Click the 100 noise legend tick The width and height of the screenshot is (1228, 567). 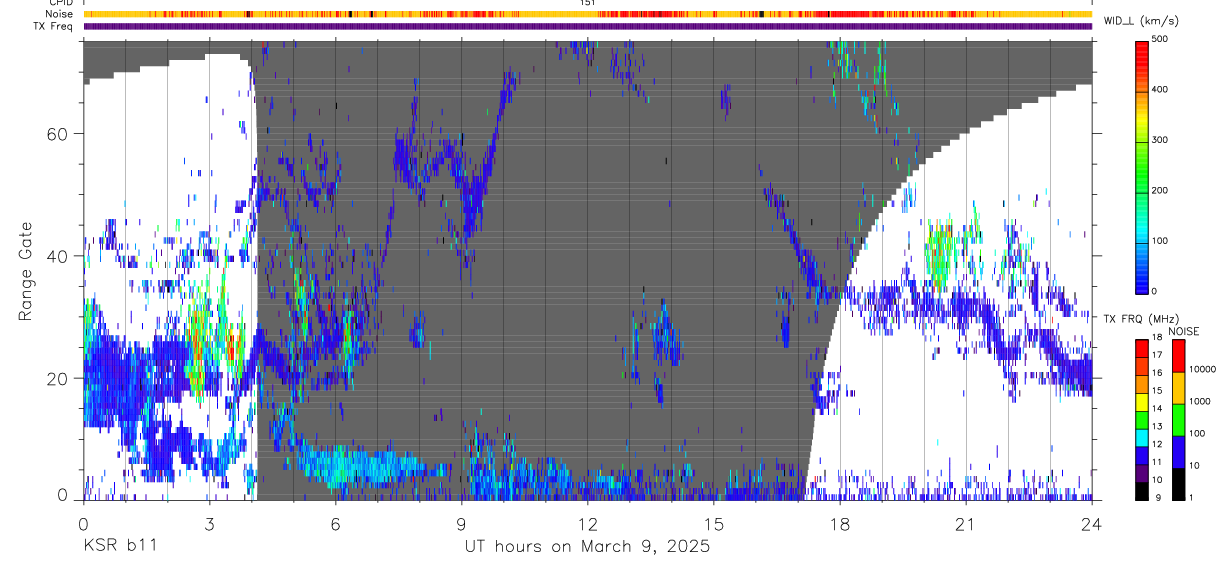tap(1197, 433)
